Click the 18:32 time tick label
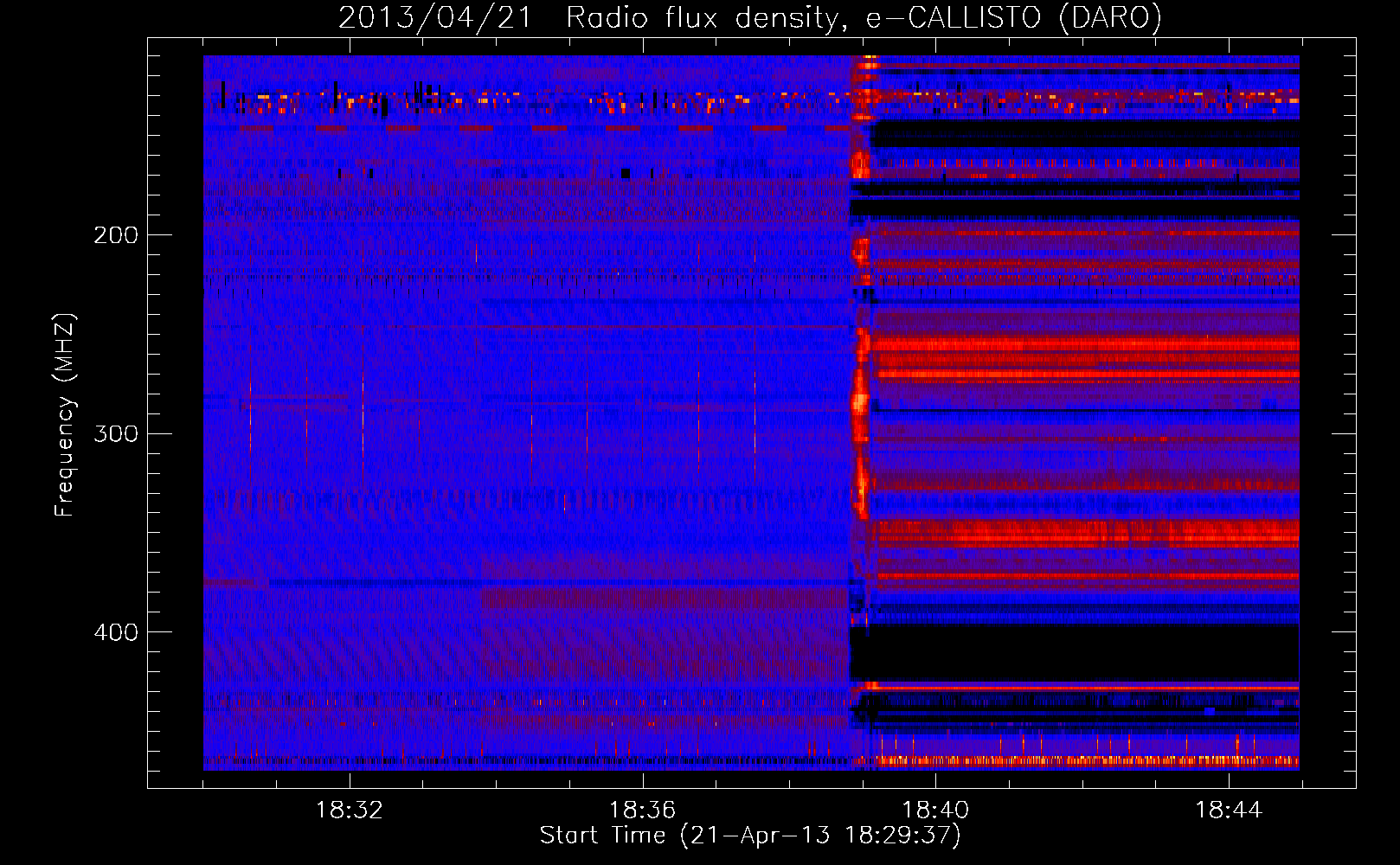The image size is (1400, 865). (350, 811)
